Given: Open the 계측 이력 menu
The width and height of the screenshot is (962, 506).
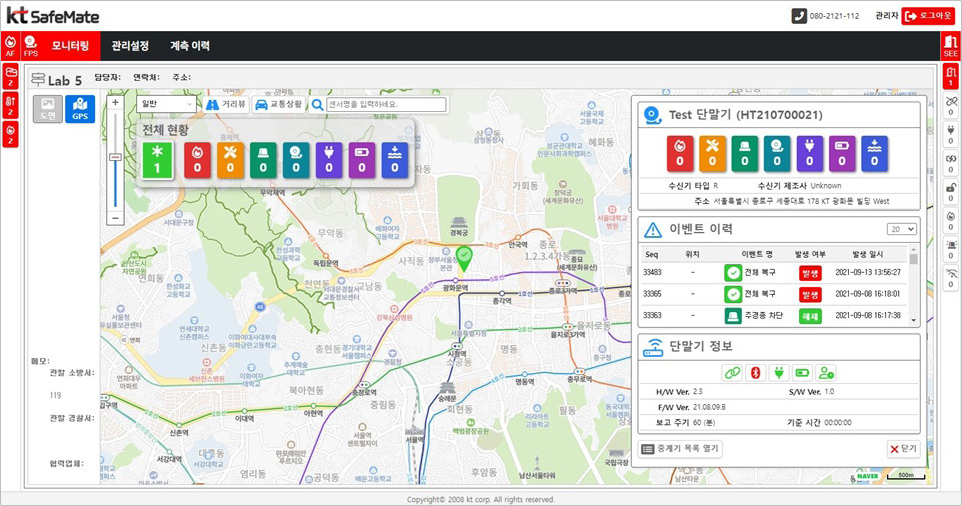Looking at the screenshot, I should pos(190,45).
